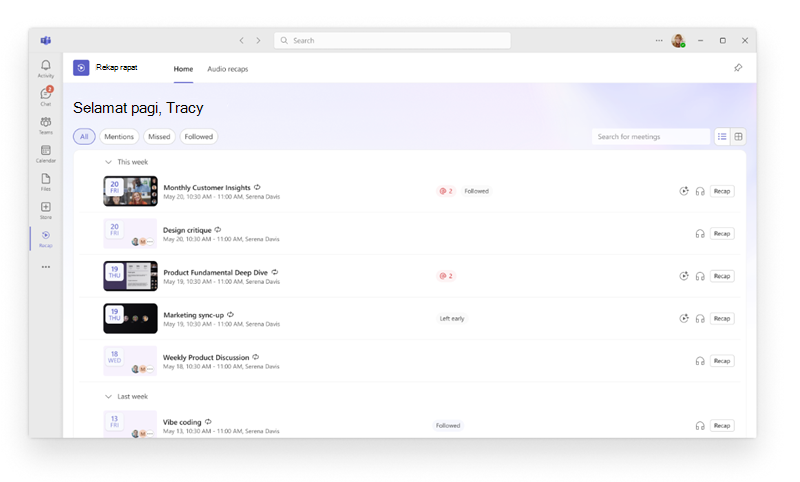Image resolution: width=800 pixels, height=482 pixels.
Task: Click recurring icon next to Design critique
Action: tap(218, 230)
